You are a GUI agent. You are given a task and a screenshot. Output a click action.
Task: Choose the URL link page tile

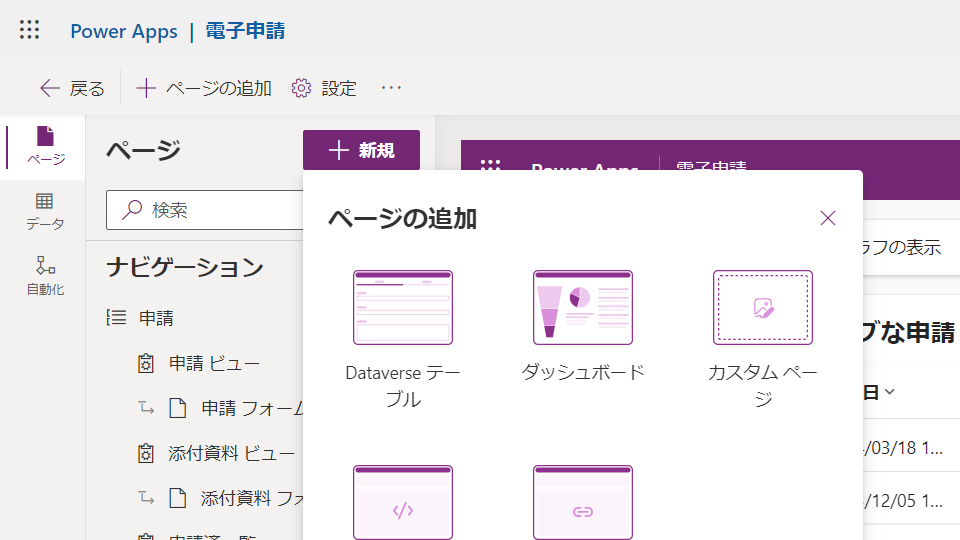[583, 502]
